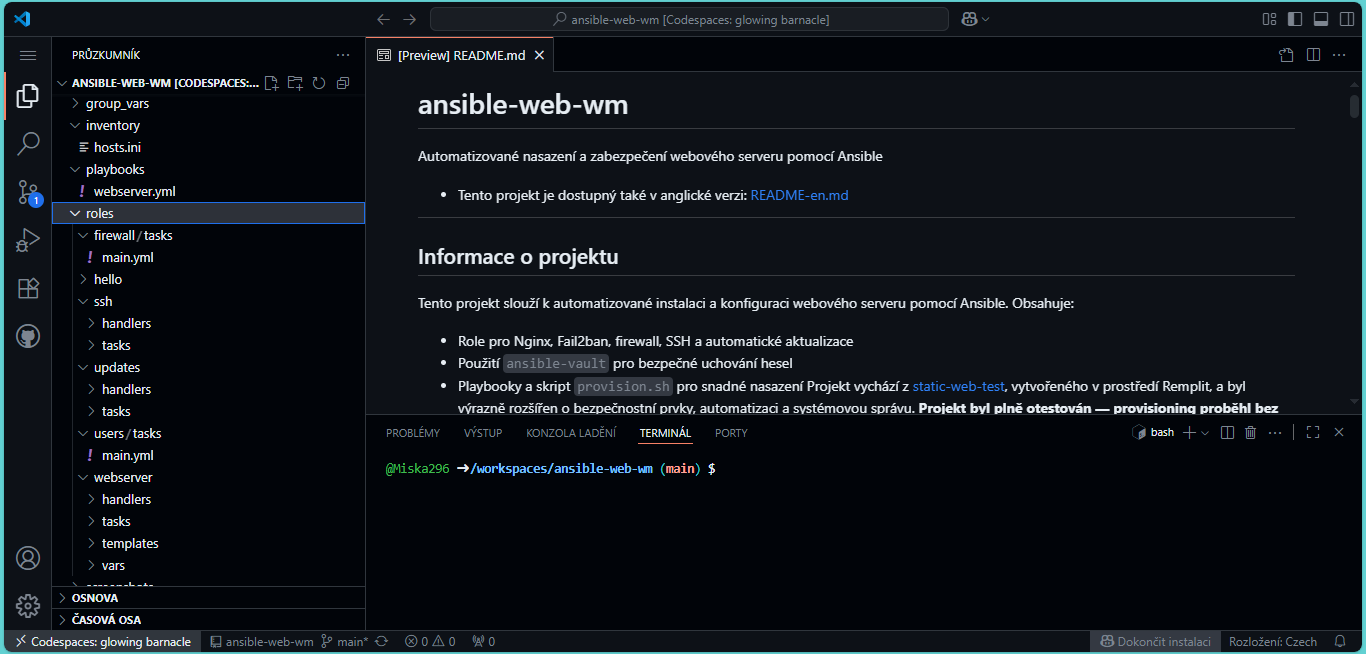Screen dimensions: 1366x654
Task: Click Dokončit instalaci in status bar
Action: (x=1155, y=642)
